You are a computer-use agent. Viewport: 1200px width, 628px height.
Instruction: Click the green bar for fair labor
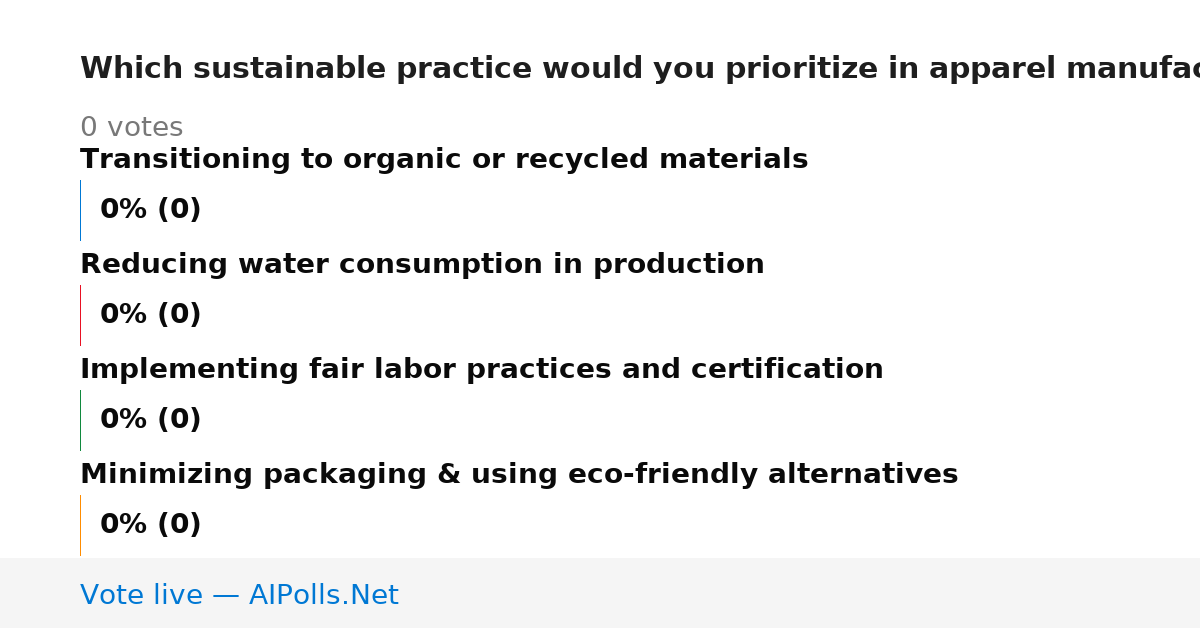coord(80,420)
